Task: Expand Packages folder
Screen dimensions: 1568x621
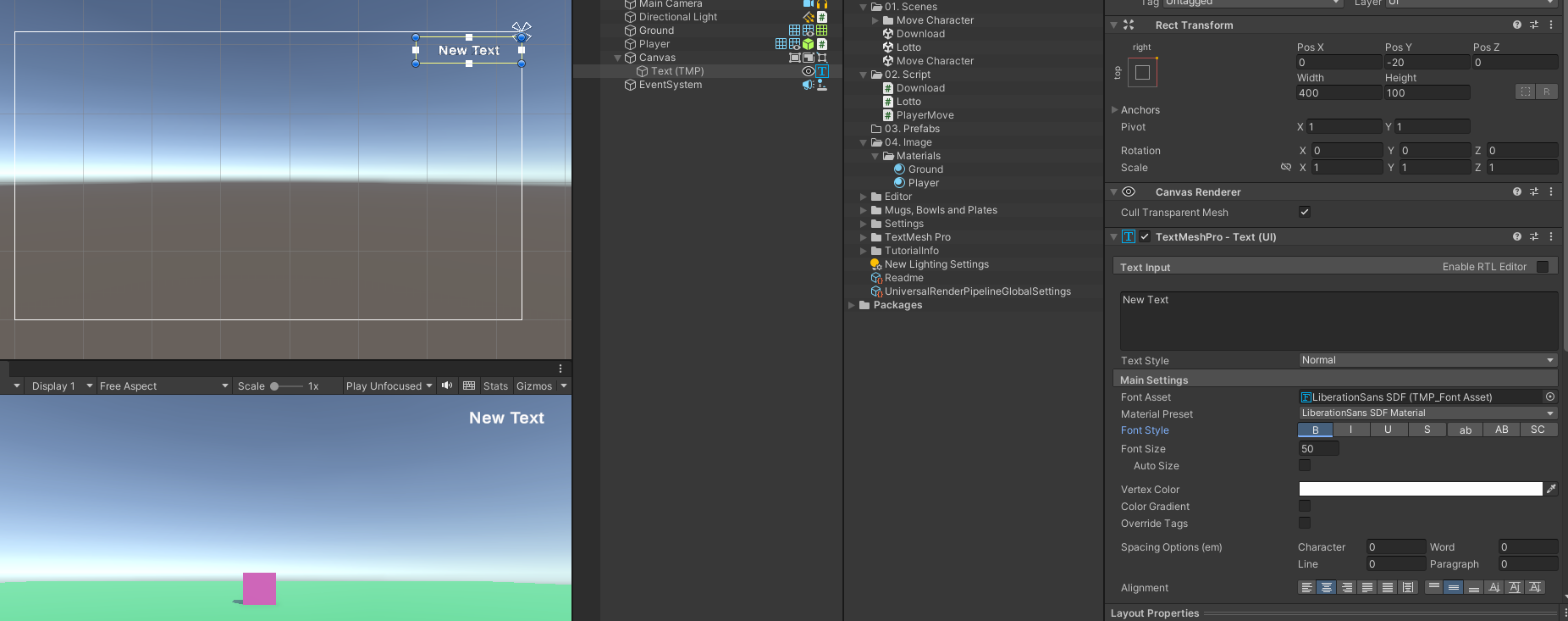Action: coord(851,305)
